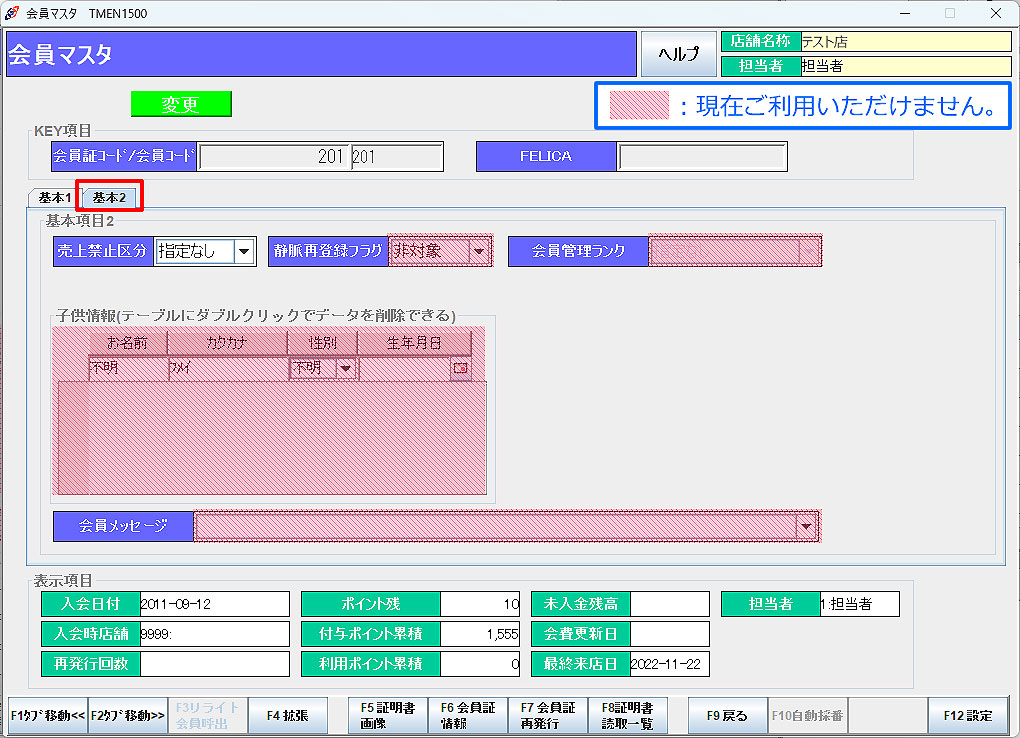The height and width of the screenshot is (738, 1020).
Task: Click the ヘルプ help button
Action: (678, 54)
